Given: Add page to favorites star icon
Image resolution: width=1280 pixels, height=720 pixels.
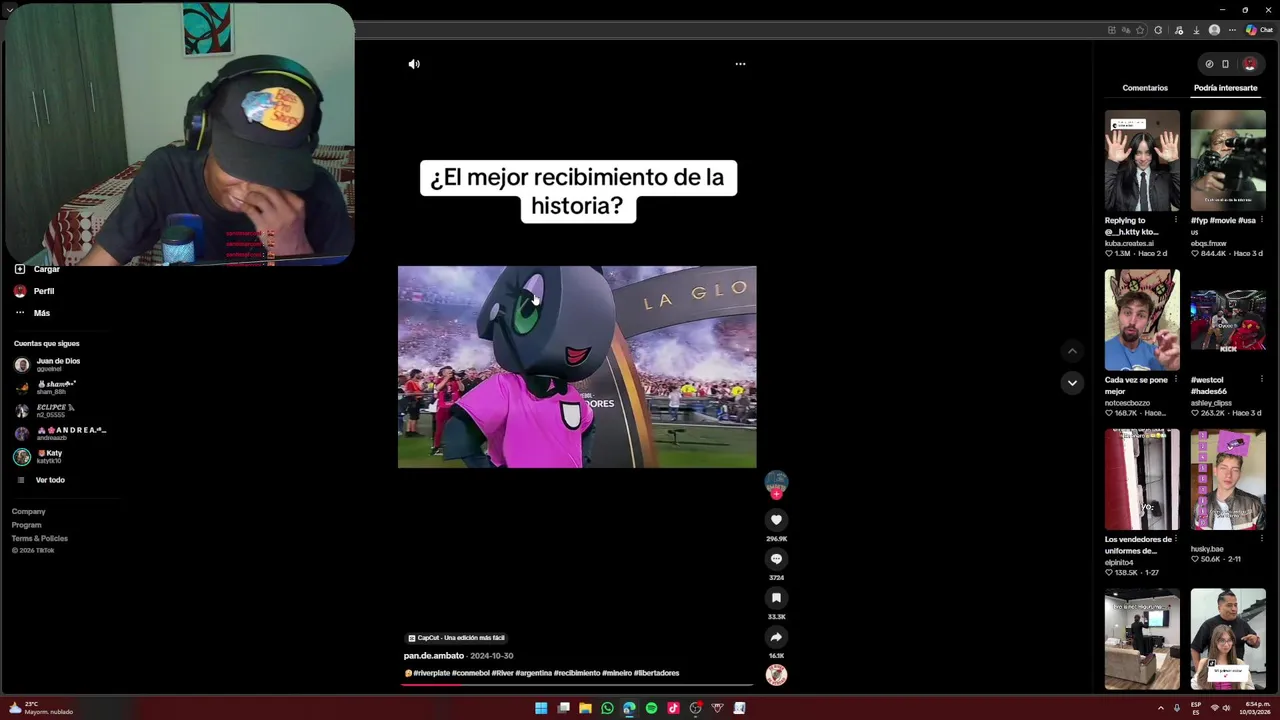Looking at the screenshot, I should (x=1140, y=30).
